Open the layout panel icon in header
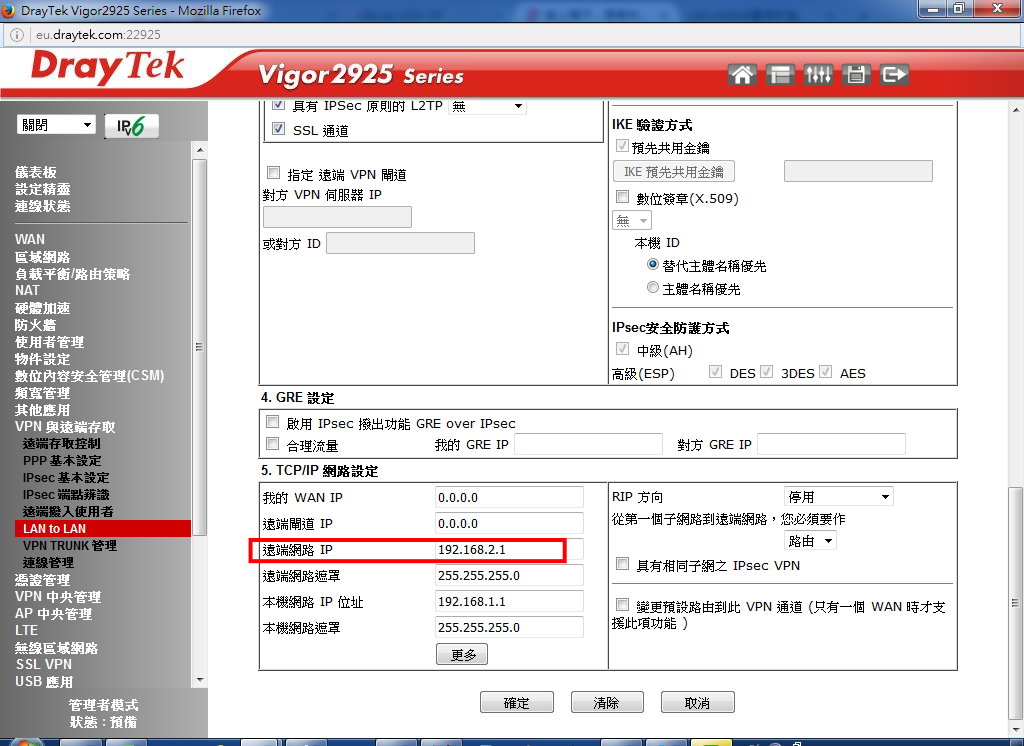1024x746 pixels. tap(779, 75)
